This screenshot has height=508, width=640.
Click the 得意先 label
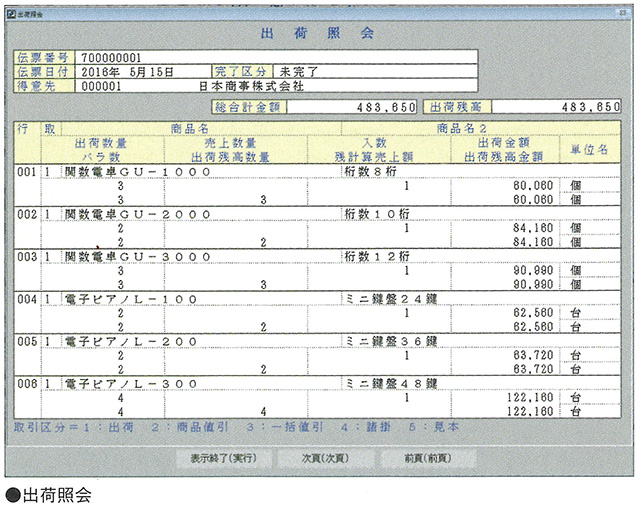44,86
